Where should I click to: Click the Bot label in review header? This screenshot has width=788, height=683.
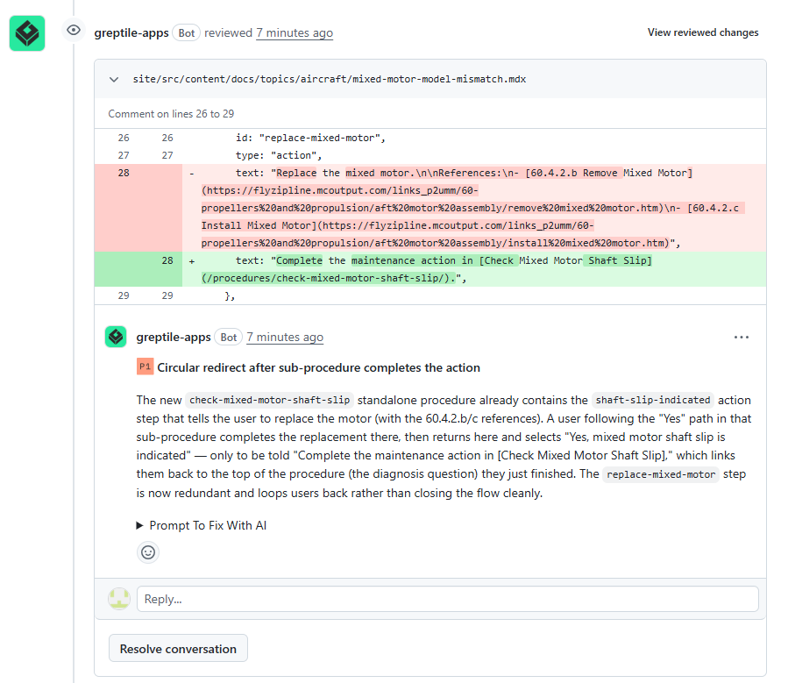click(186, 33)
